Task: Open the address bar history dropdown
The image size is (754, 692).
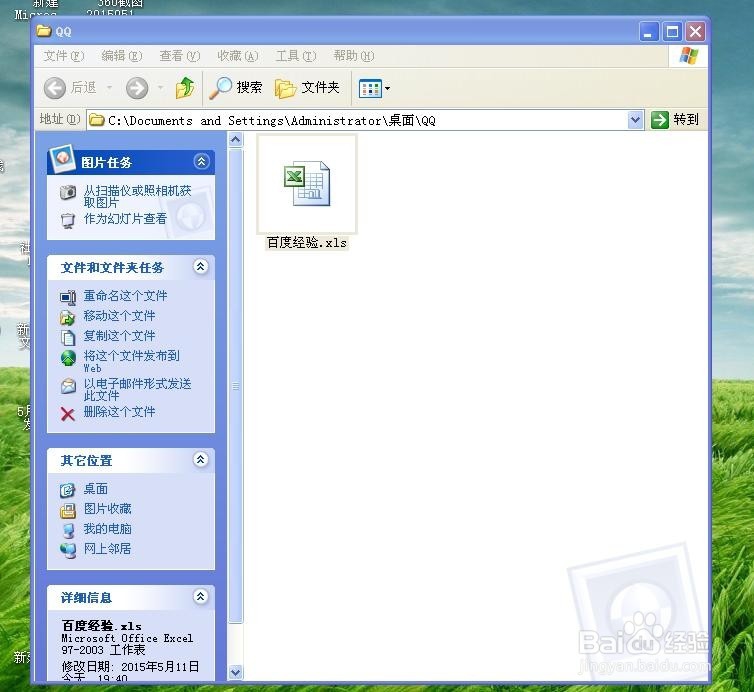Action: click(x=635, y=120)
